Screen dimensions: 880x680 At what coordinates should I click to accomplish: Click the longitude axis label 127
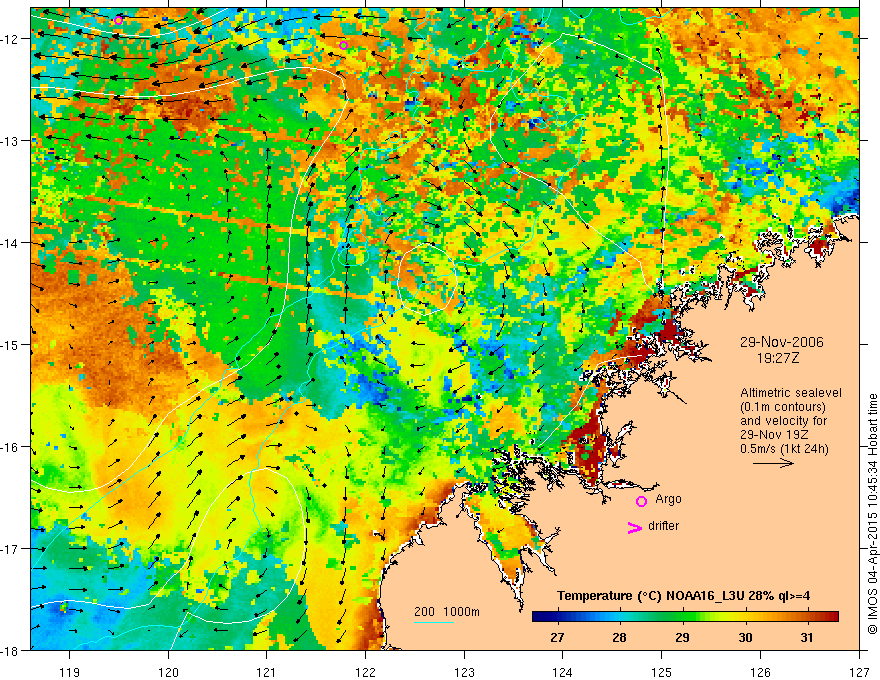[x=859, y=672]
